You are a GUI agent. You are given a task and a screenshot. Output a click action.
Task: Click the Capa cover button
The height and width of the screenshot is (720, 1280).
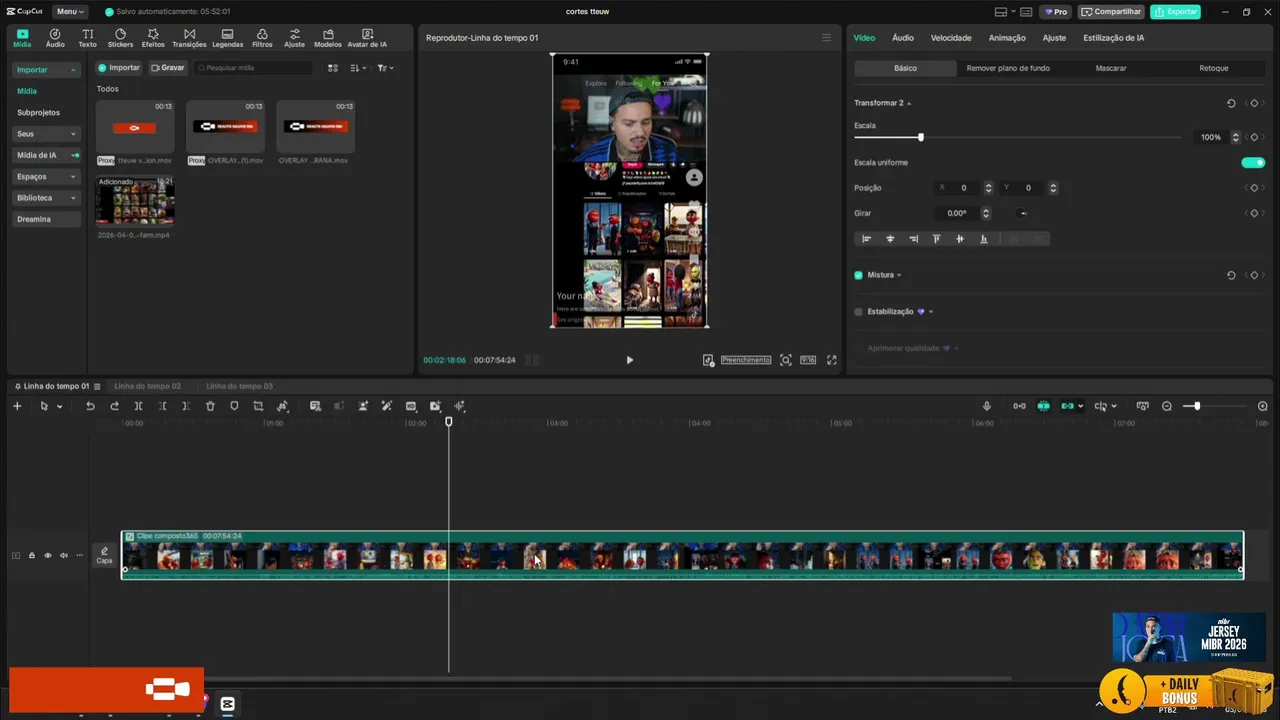104,555
